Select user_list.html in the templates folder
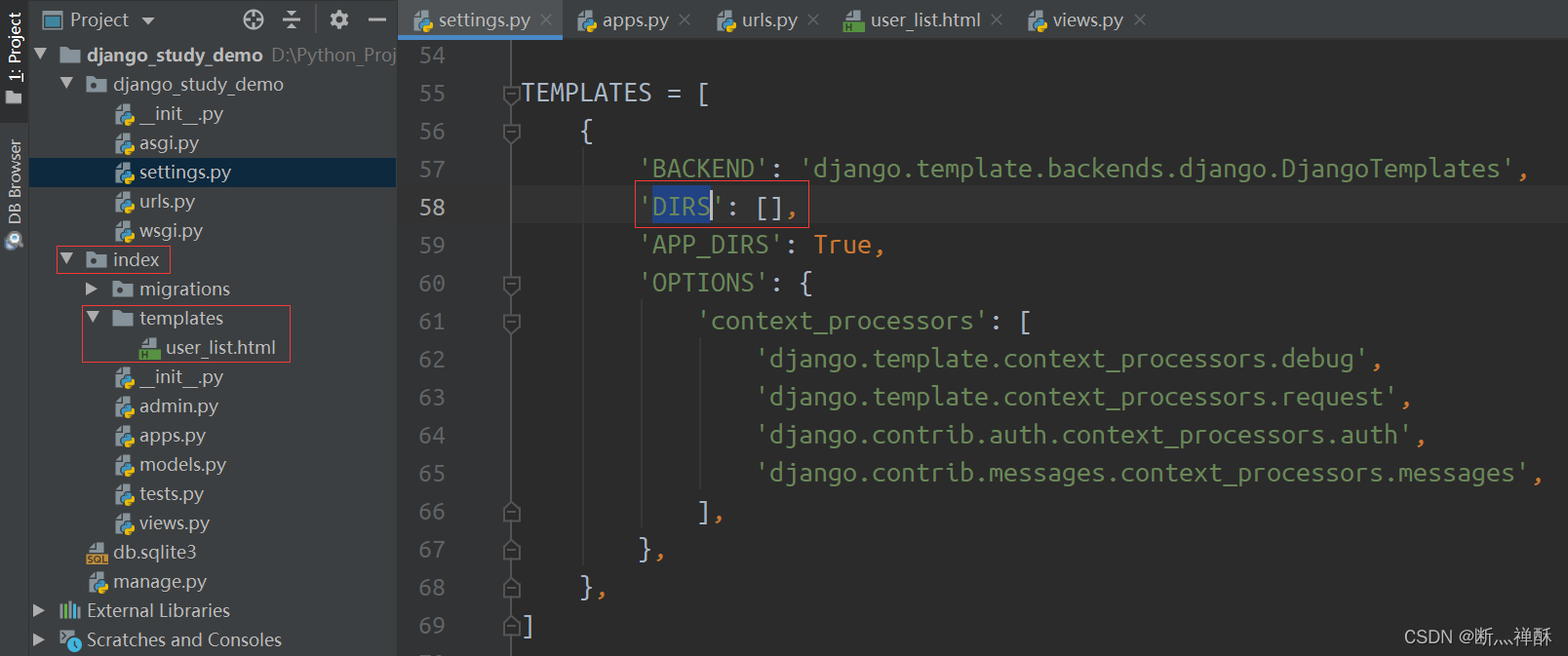 220,348
